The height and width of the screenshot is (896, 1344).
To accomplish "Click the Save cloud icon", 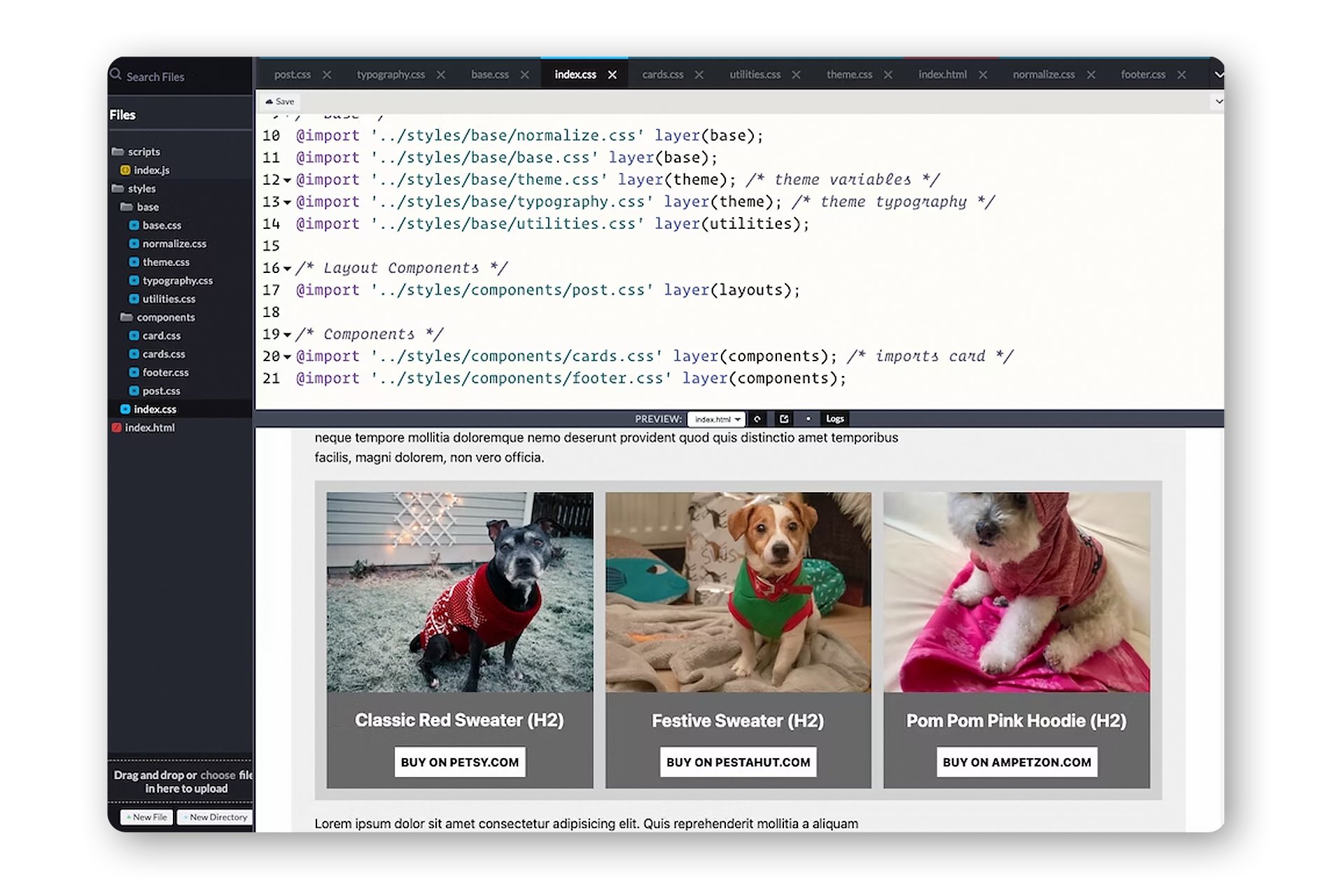I will tap(269, 101).
